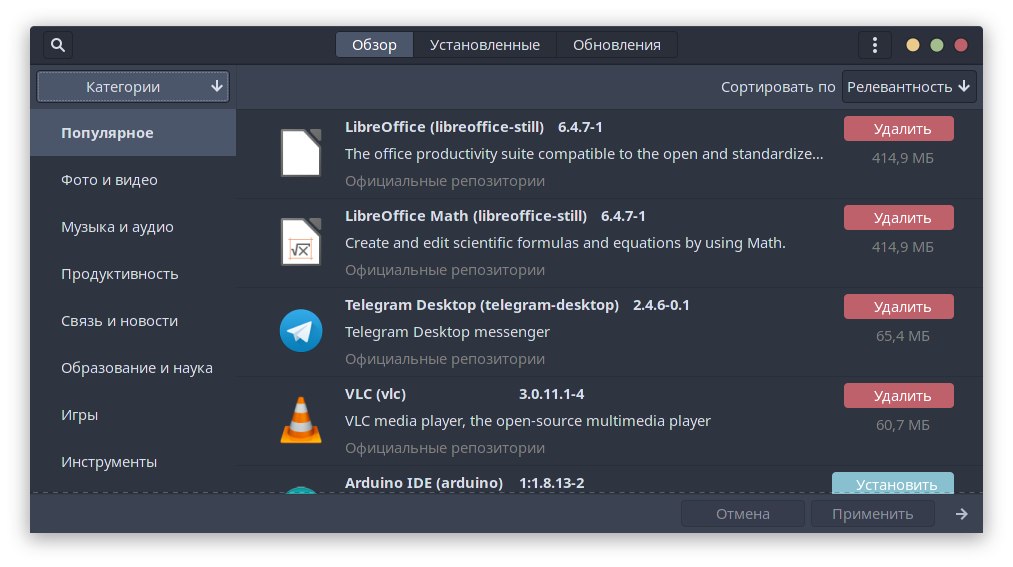Click Удалить for Telegram Desktop
Image resolution: width=1013 pixels, height=567 pixels.
point(899,307)
